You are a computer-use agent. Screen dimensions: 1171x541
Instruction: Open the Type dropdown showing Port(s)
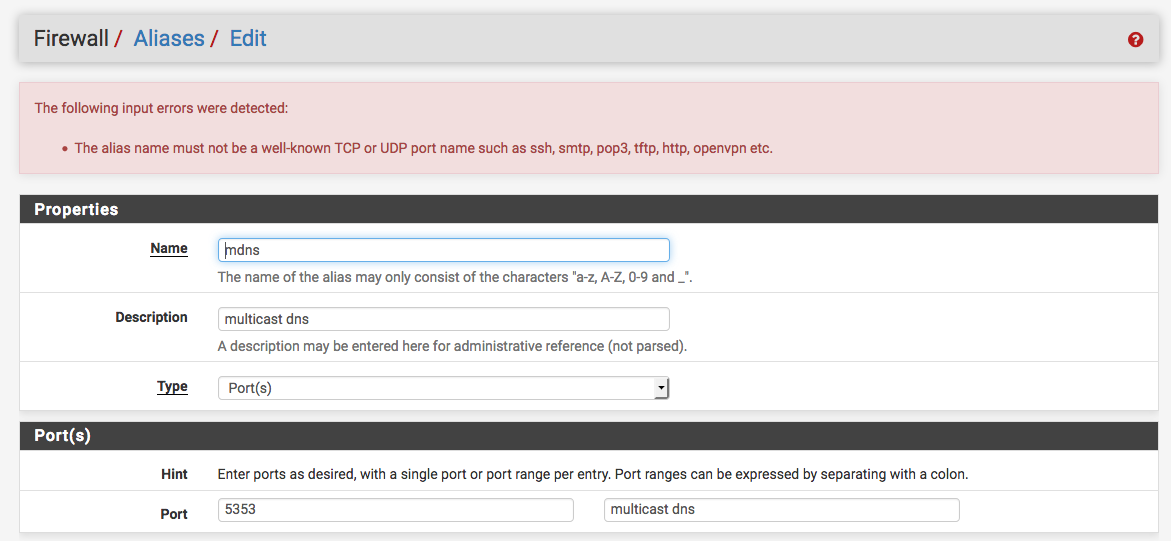click(444, 389)
